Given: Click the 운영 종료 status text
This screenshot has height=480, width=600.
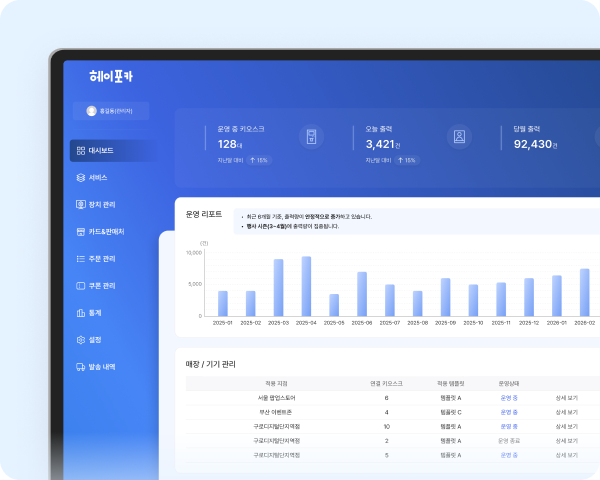Looking at the screenshot, I should (509, 441).
